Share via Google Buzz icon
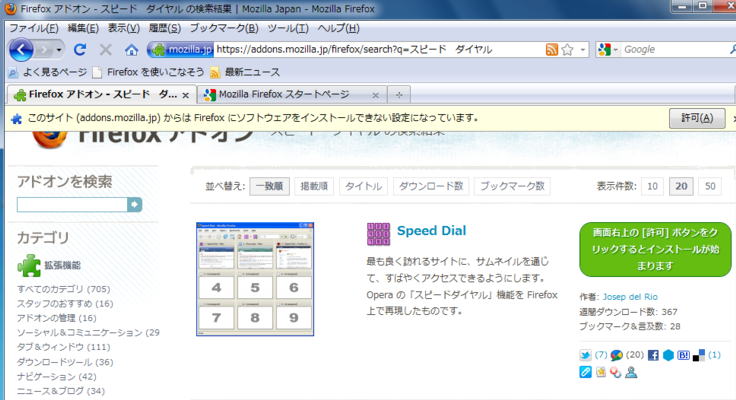Screen dimensions: 736x400 pyautogui.click(x=616, y=355)
